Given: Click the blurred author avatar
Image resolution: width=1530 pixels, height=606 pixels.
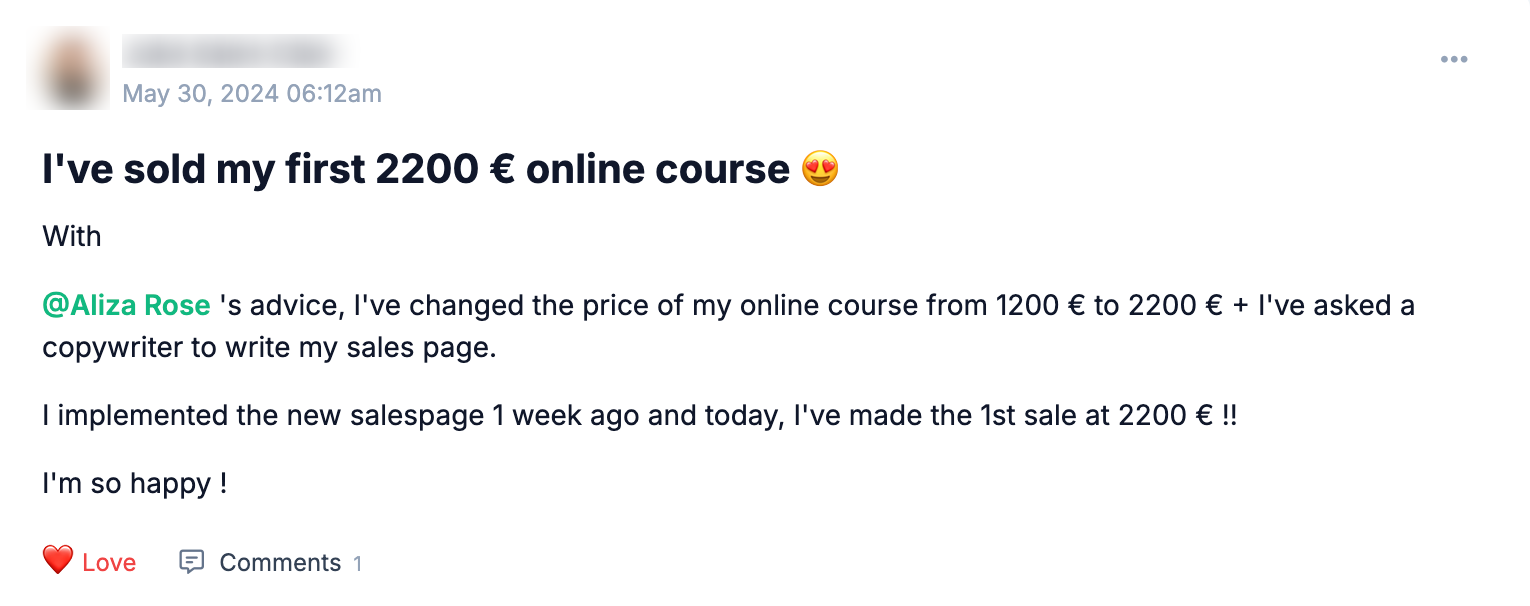Looking at the screenshot, I should point(75,68).
